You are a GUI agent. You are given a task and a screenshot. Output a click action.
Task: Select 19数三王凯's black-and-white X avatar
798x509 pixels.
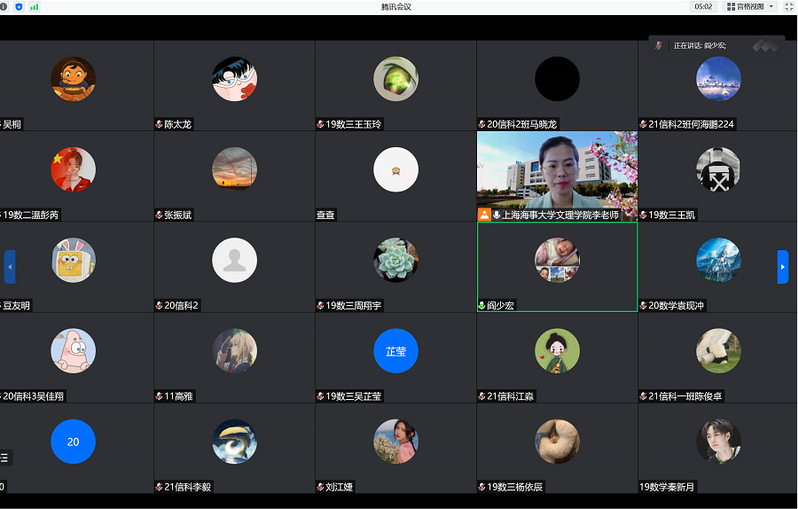[x=719, y=169]
